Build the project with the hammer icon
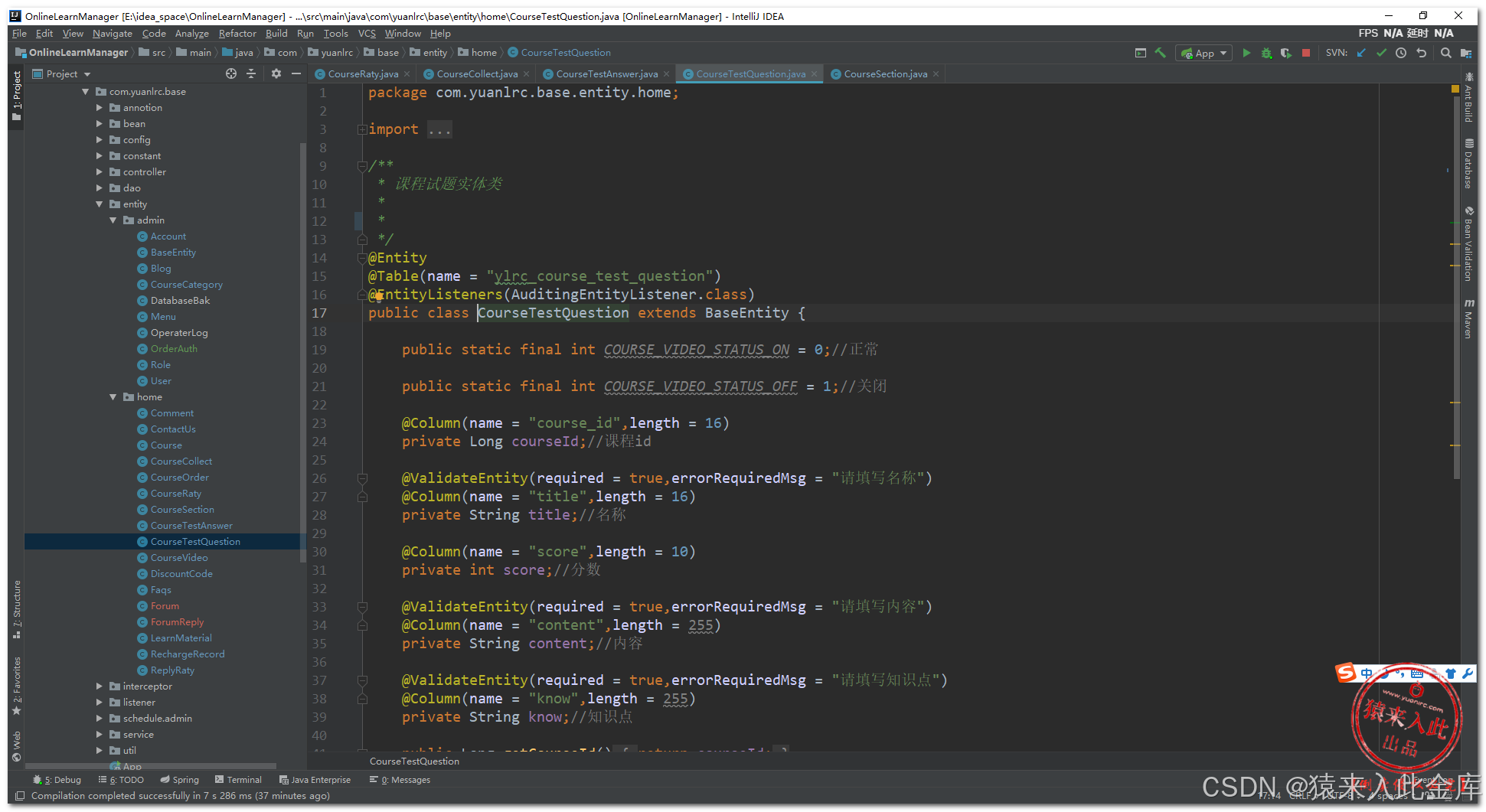The image size is (1486, 812). pos(1161,53)
